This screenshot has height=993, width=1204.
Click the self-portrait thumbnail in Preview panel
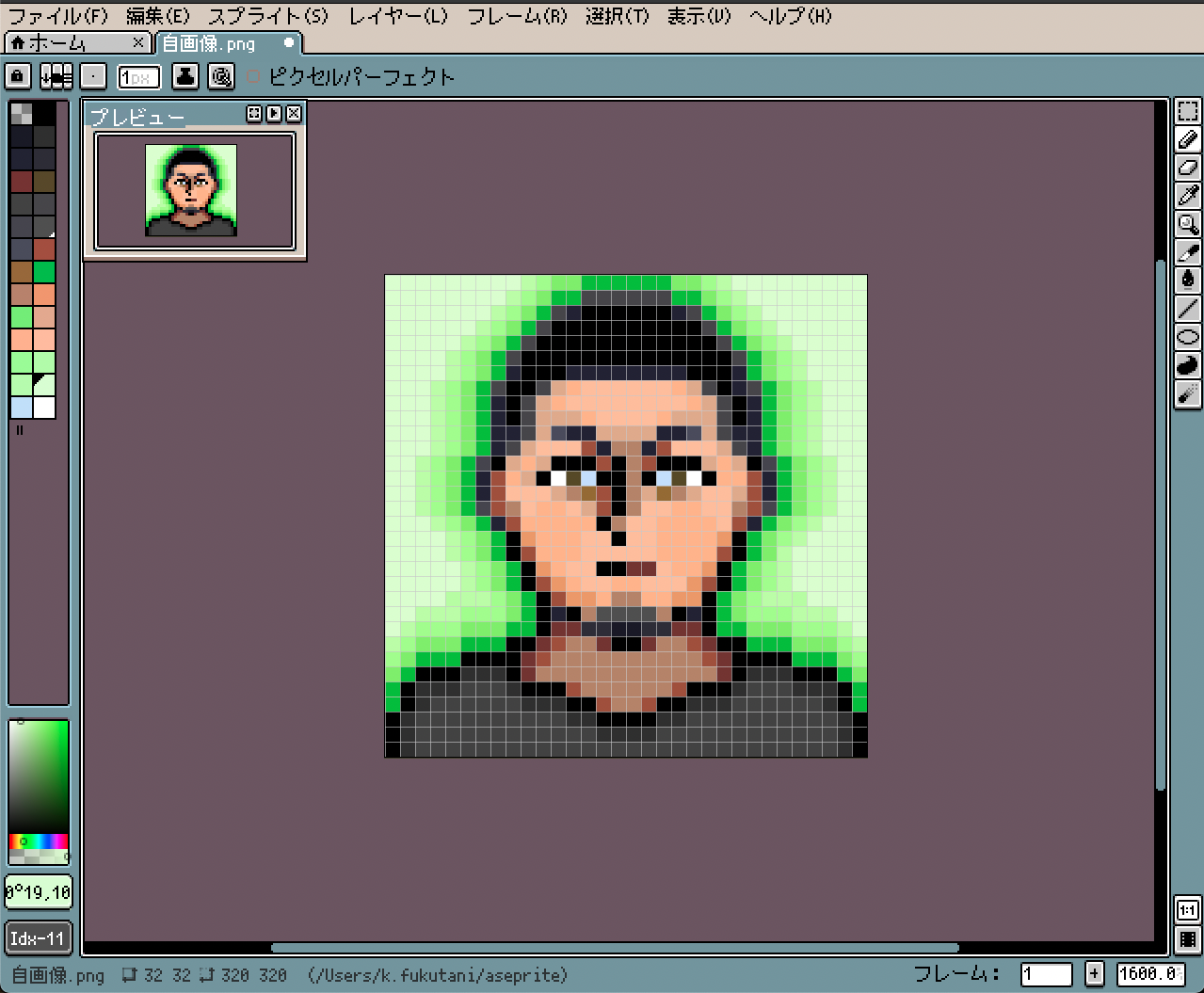(191, 190)
